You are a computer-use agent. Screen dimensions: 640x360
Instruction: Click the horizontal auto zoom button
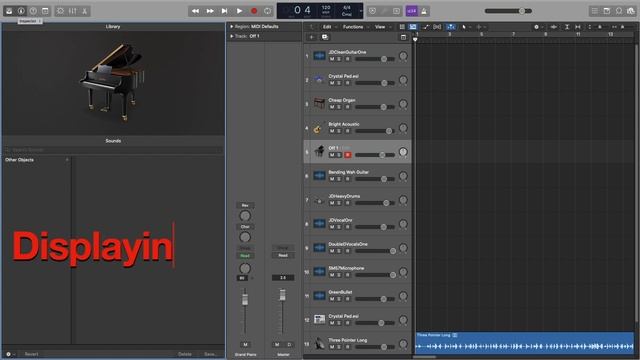(578, 27)
